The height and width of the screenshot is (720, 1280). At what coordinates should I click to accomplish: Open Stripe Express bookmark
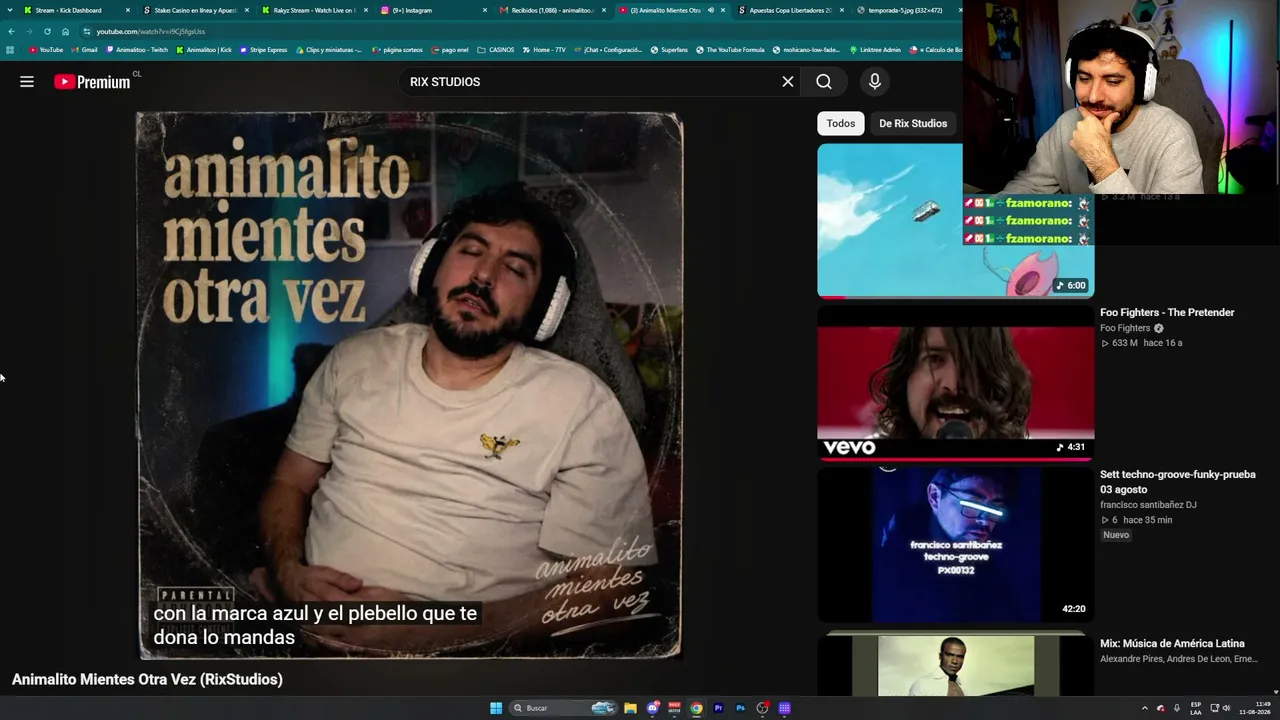coord(263,50)
